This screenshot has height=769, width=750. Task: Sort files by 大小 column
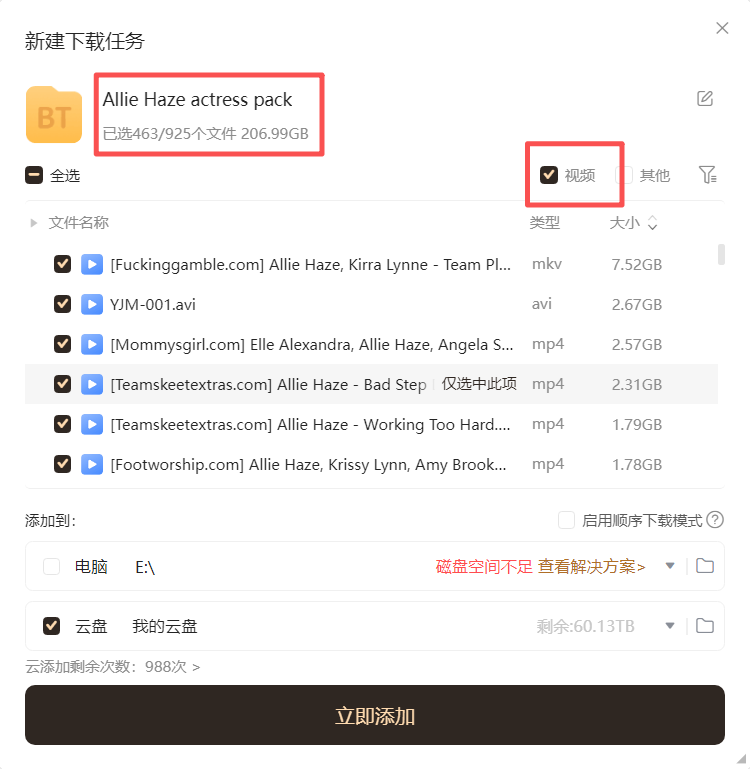pos(633,223)
